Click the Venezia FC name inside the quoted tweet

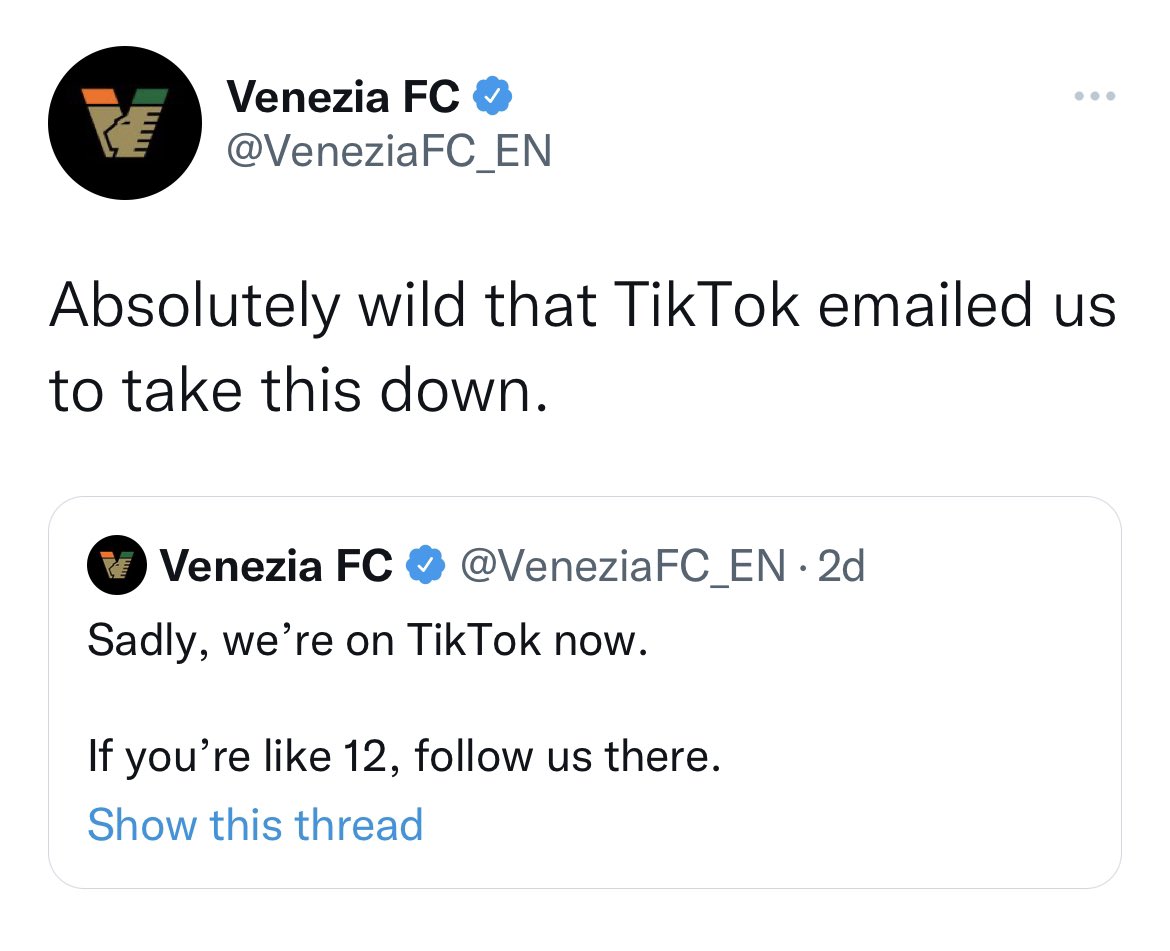pos(276,565)
